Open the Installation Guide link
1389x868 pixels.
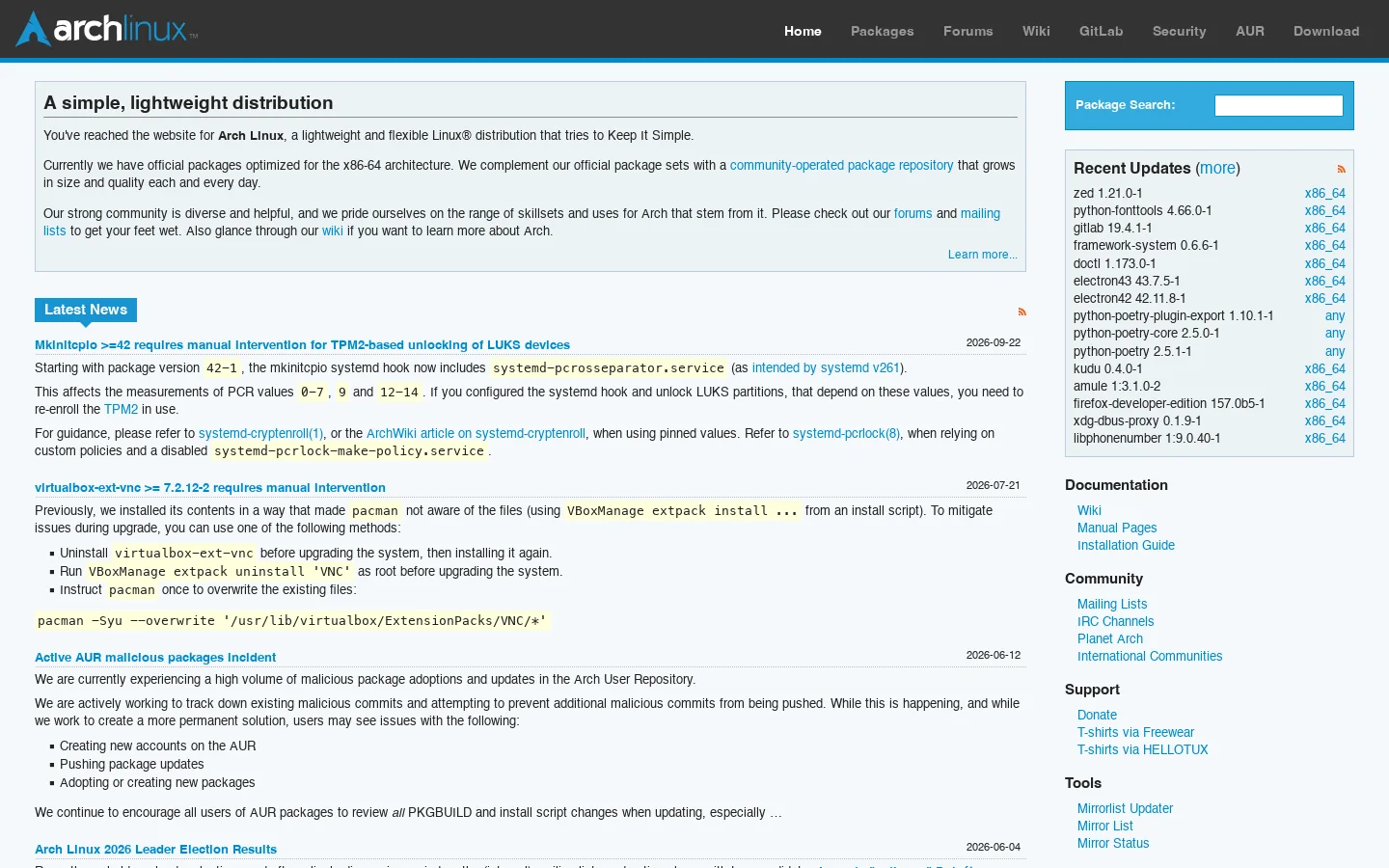1126,545
